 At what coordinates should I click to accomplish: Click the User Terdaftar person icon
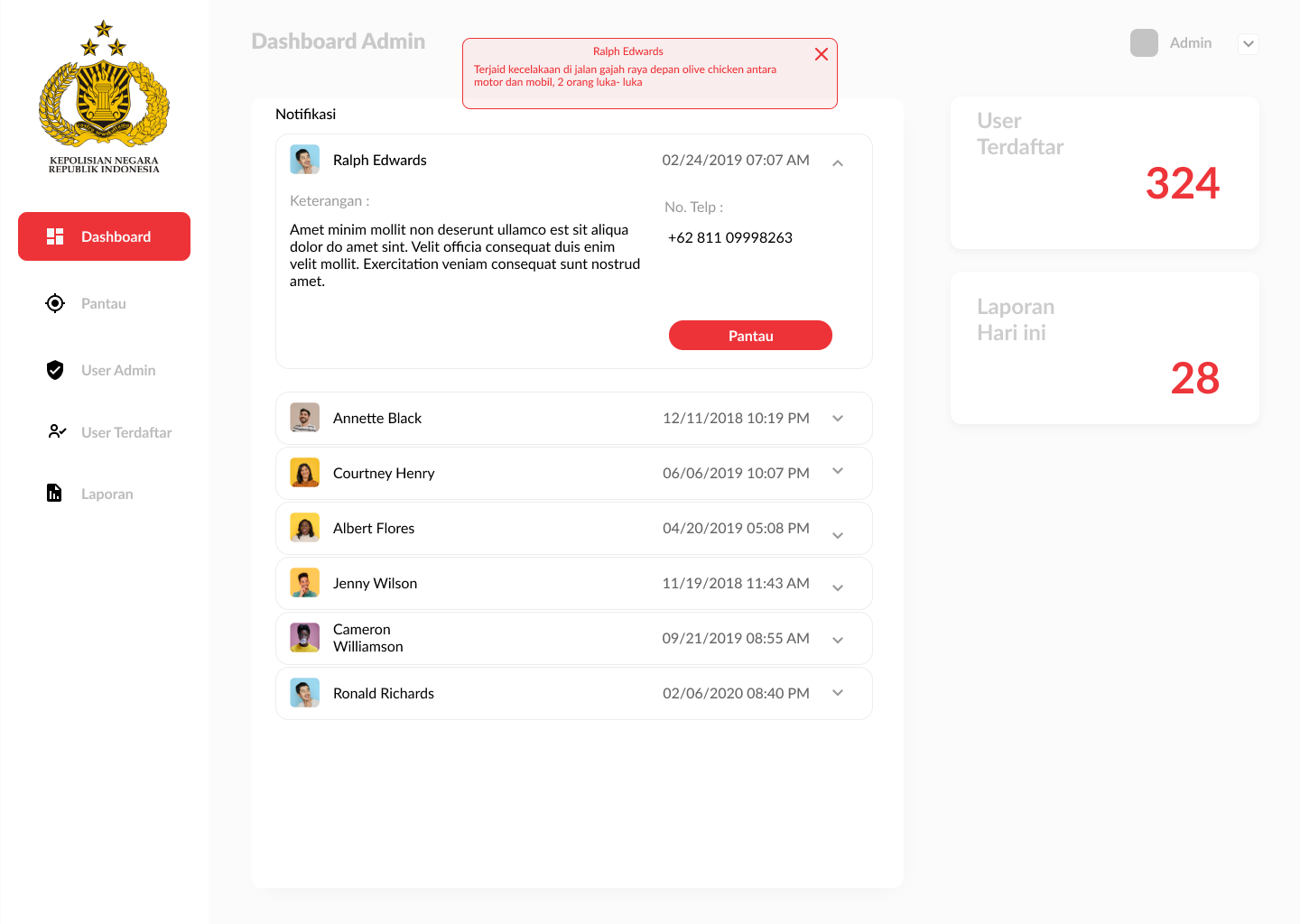pyautogui.click(x=57, y=432)
